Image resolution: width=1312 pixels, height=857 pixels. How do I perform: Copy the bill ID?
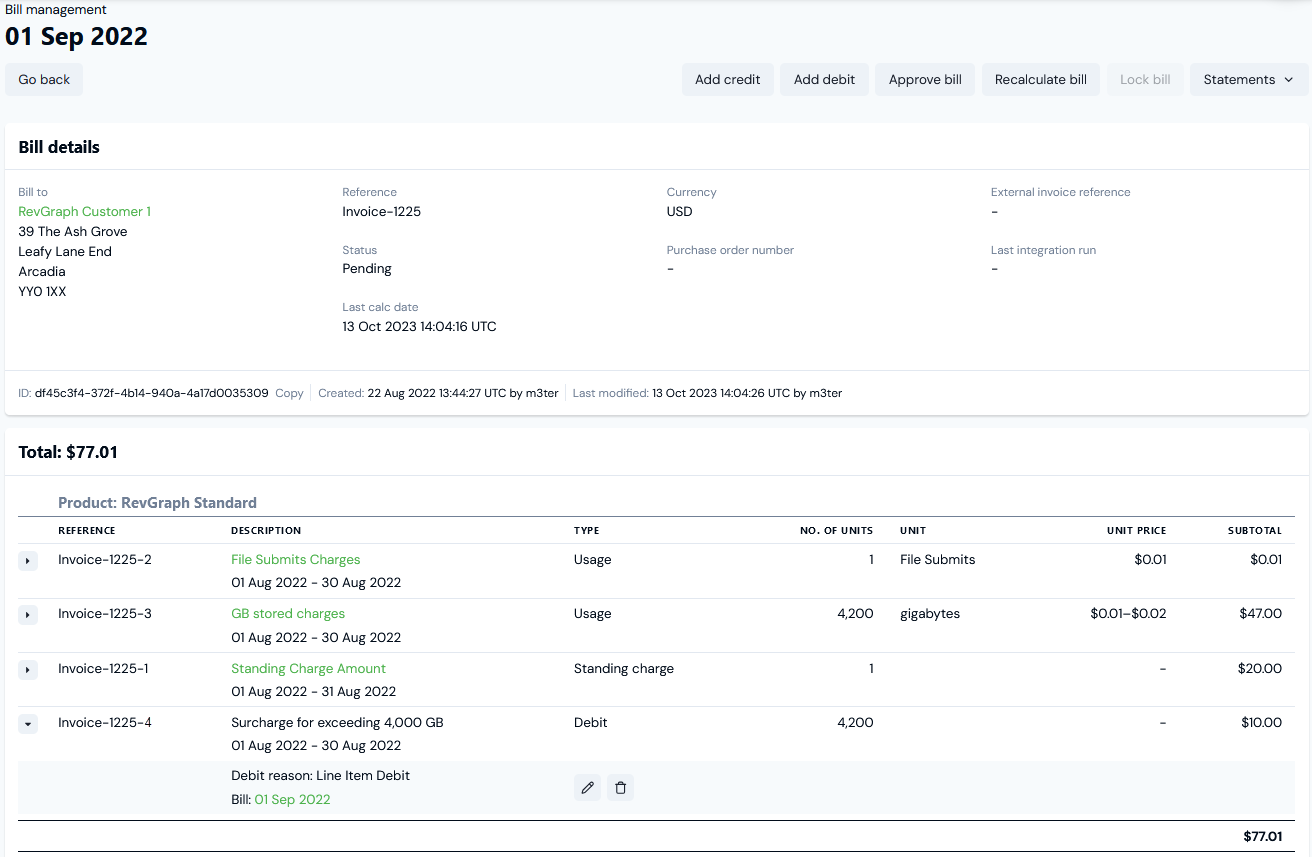coord(289,393)
